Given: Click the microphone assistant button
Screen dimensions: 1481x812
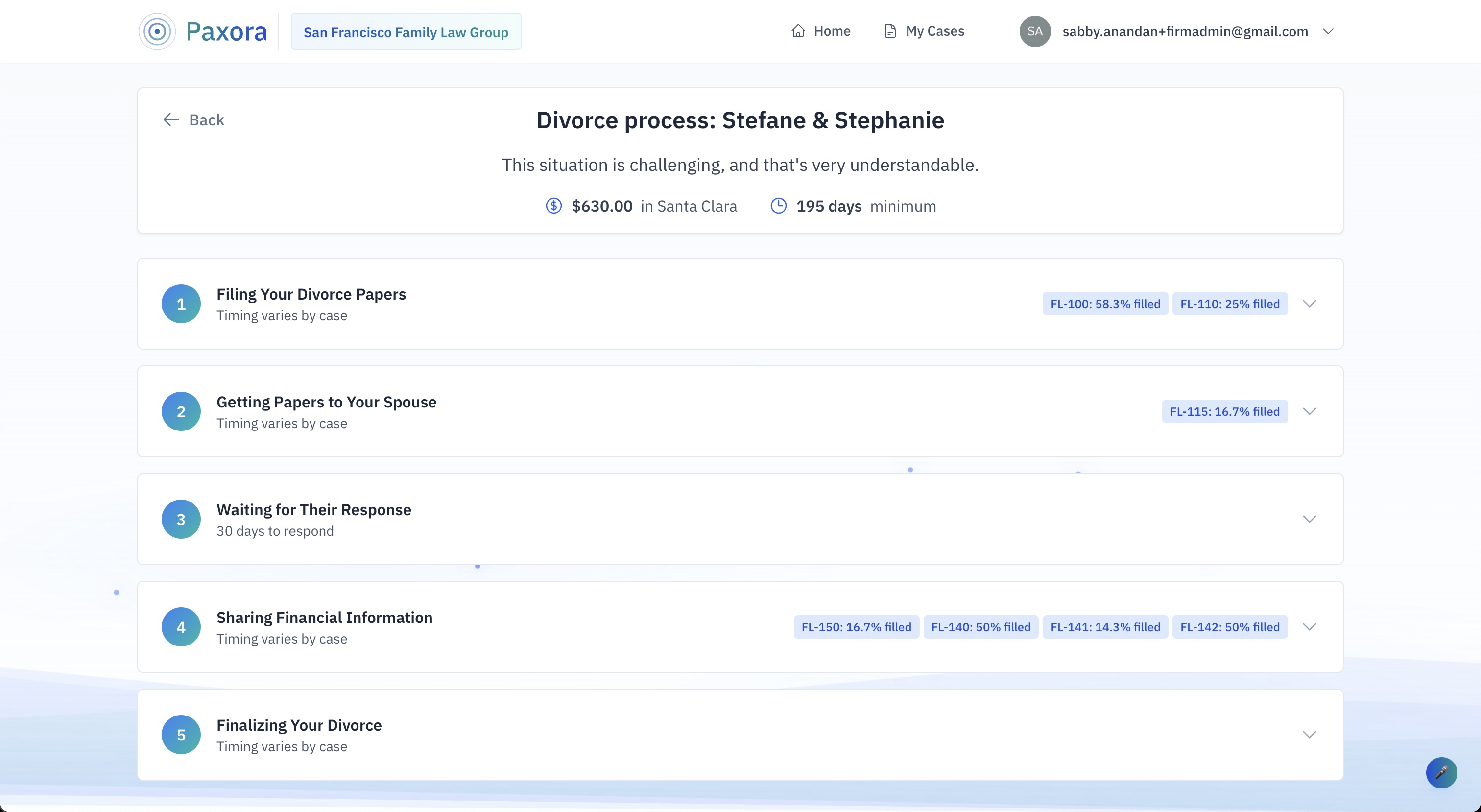Looking at the screenshot, I should click(x=1441, y=772).
